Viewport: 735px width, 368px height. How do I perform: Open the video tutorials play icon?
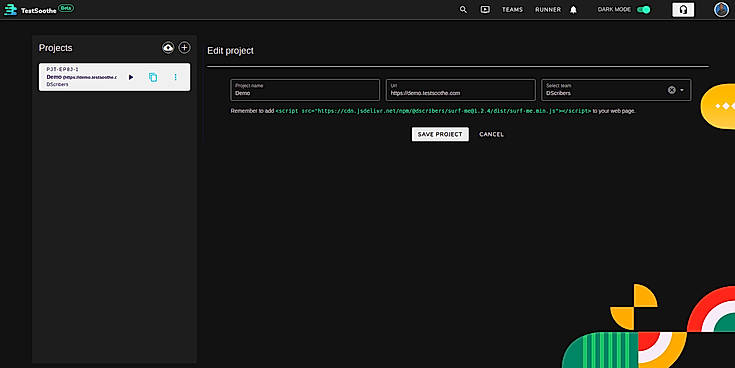pyautogui.click(x=485, y=9)
